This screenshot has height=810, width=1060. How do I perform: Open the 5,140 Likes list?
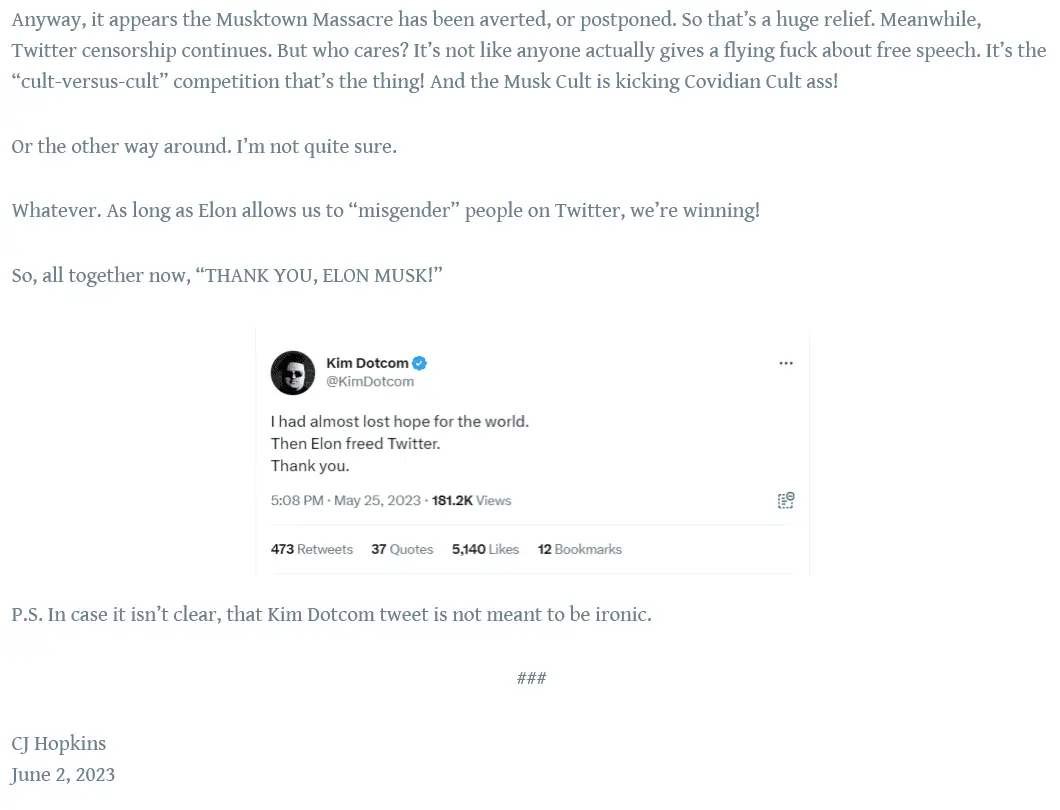pyautogui.click(x=485, y=549)
